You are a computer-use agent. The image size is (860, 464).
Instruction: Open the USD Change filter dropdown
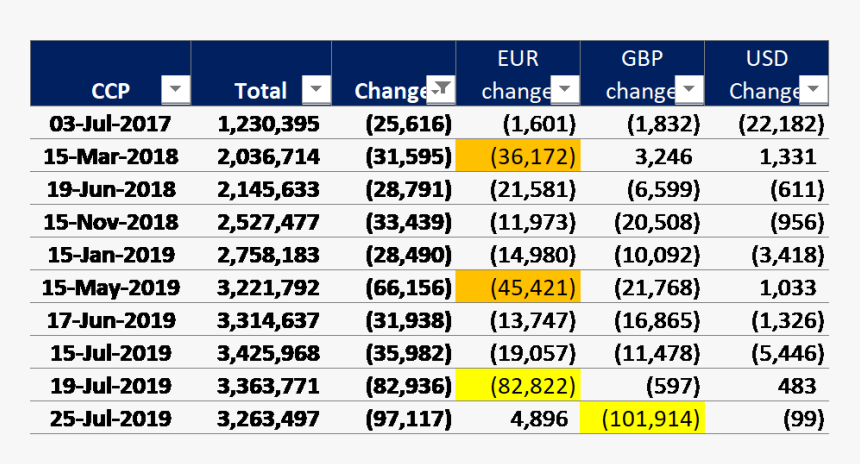(x=814, y=91)
